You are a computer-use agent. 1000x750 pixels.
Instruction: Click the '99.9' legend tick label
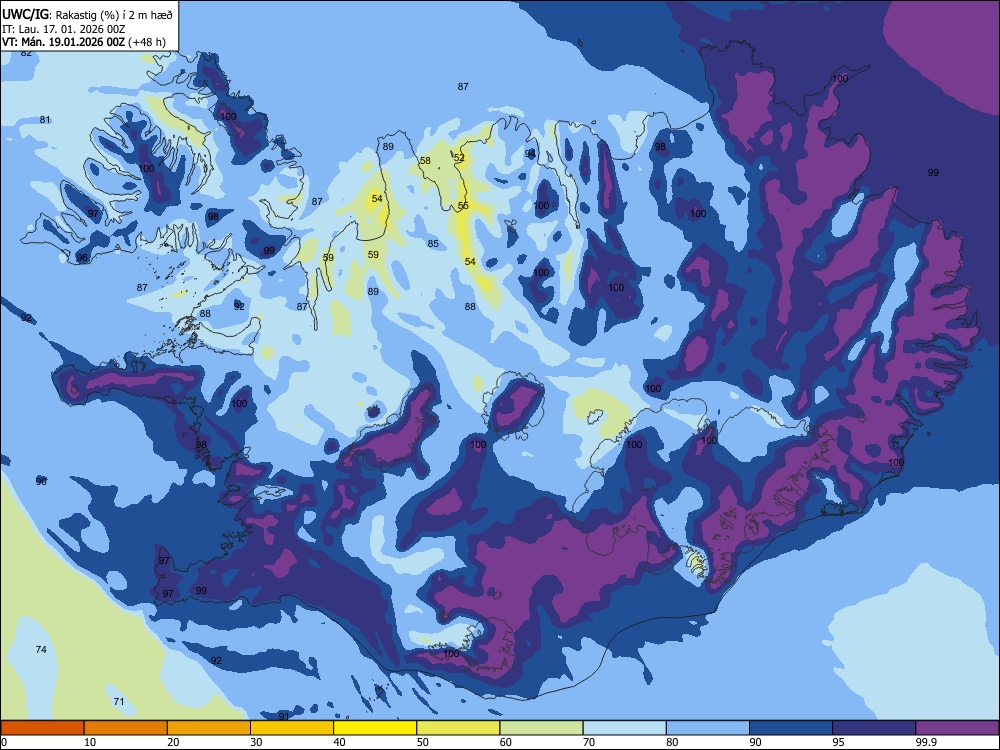pyautogui.click(x=926, y=742)
